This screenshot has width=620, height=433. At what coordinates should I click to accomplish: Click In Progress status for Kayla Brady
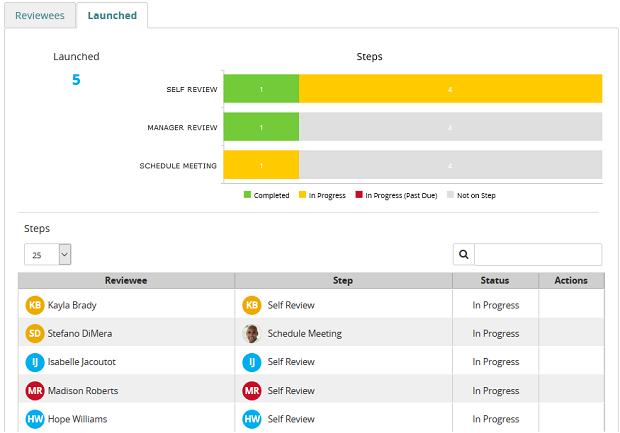[496, 305]
